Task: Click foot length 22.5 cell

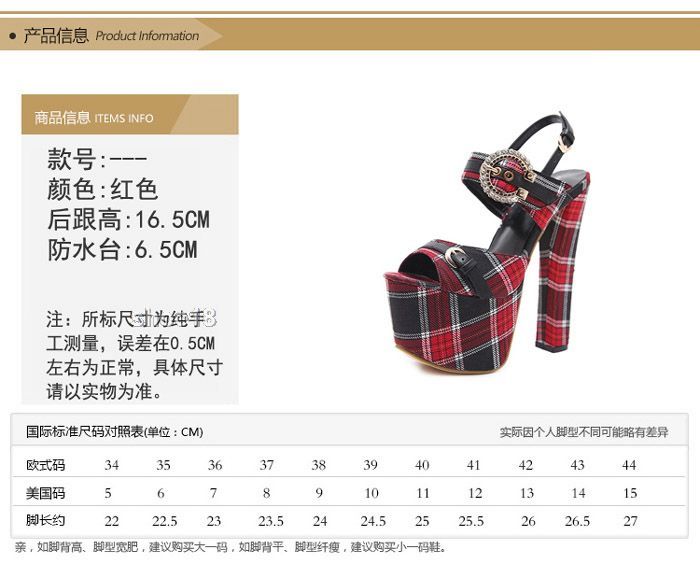Action: [165, 521]
